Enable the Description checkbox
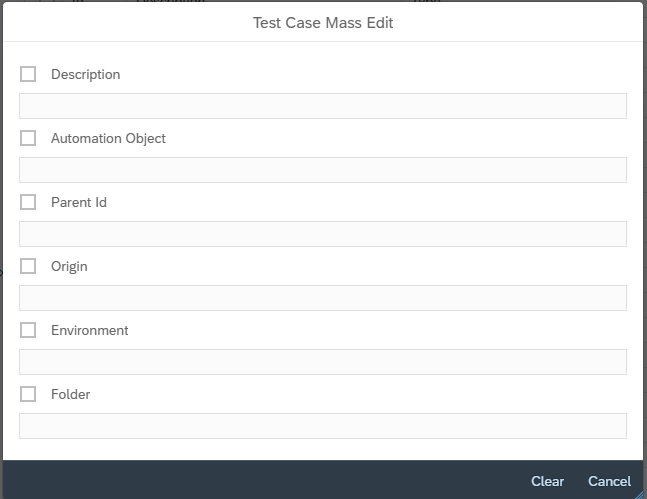 [28, 74]
